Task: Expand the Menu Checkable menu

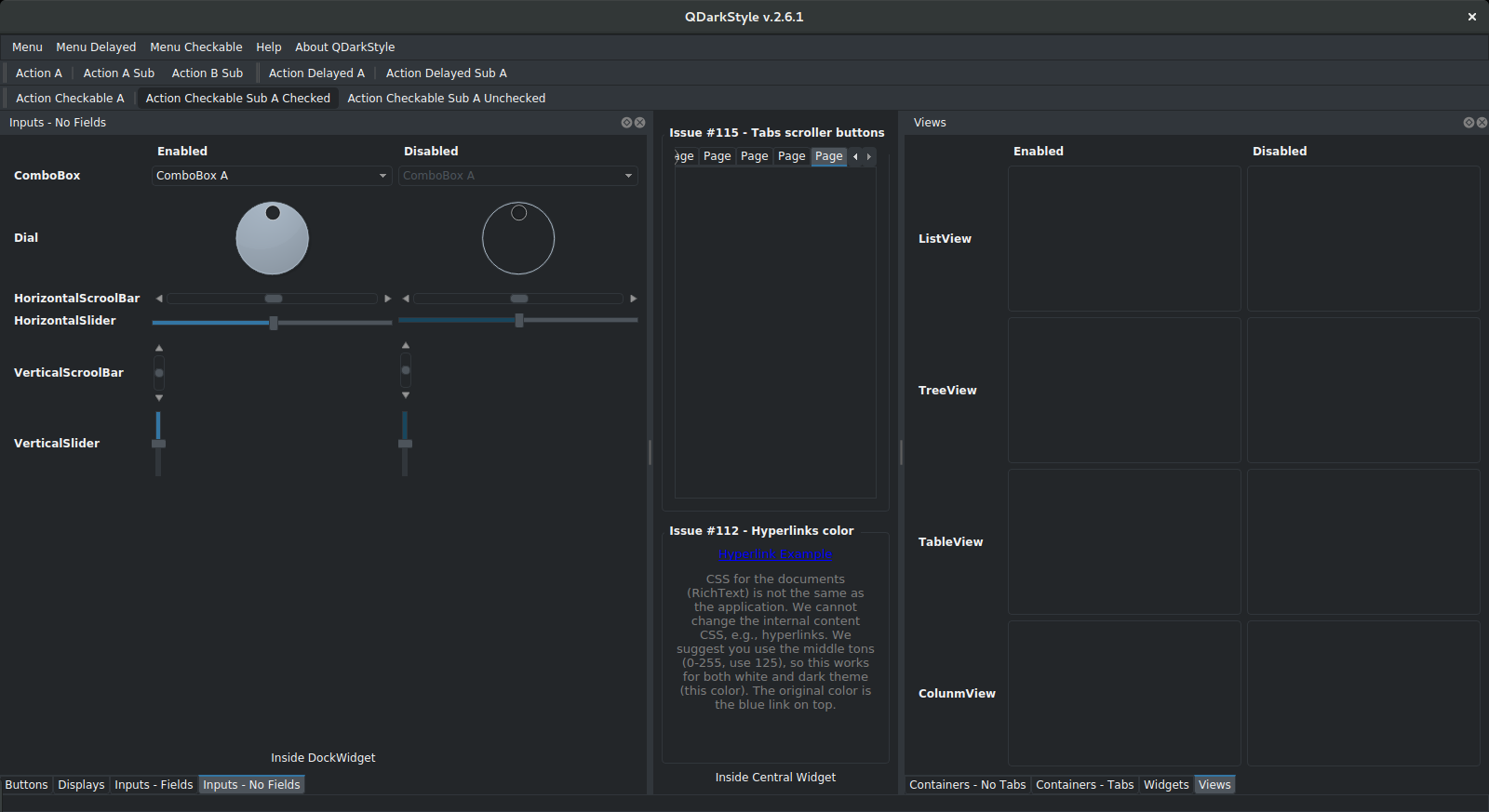Action: (x=195, y=47)
